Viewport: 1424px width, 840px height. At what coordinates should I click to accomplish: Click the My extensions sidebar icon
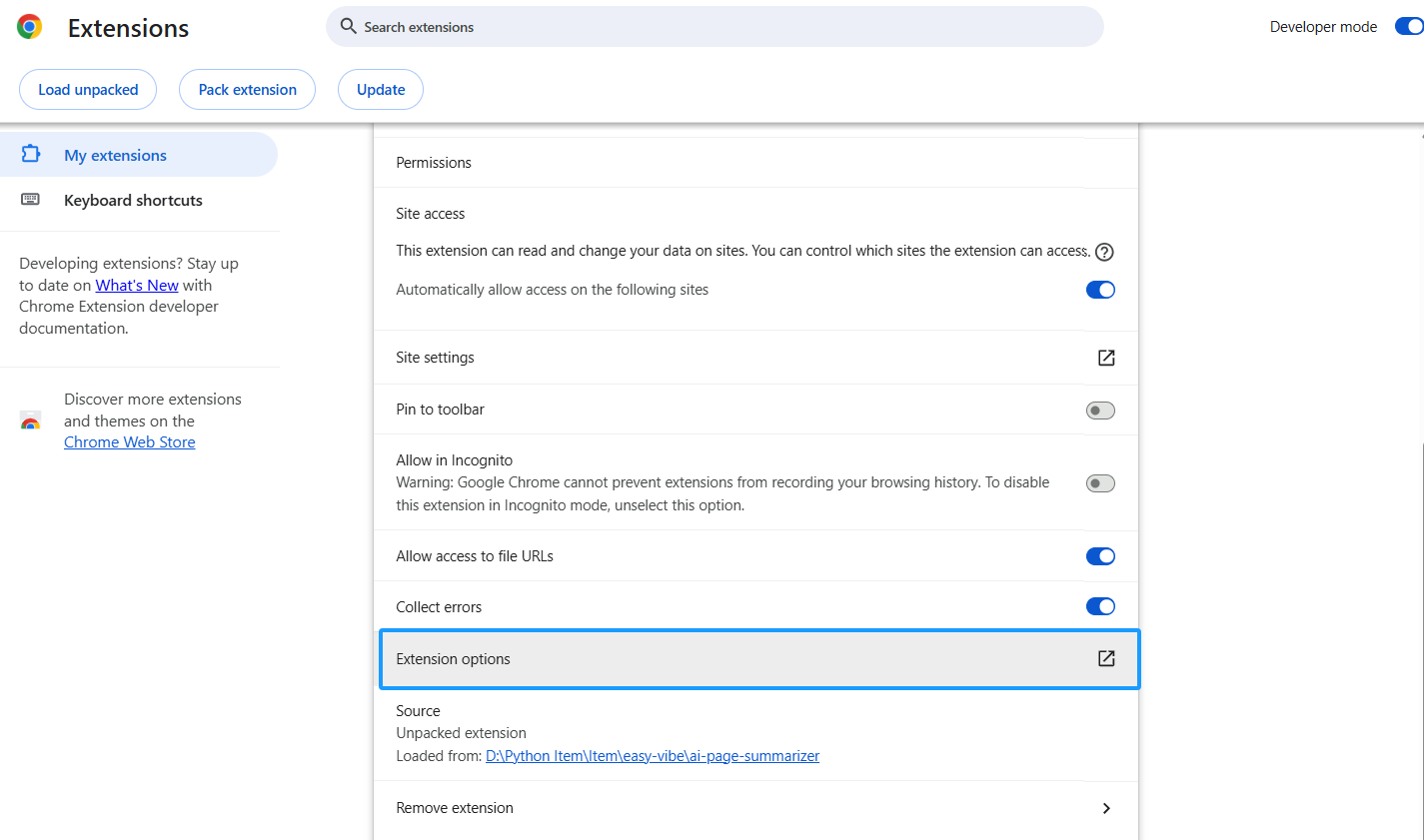click(31, 154)
